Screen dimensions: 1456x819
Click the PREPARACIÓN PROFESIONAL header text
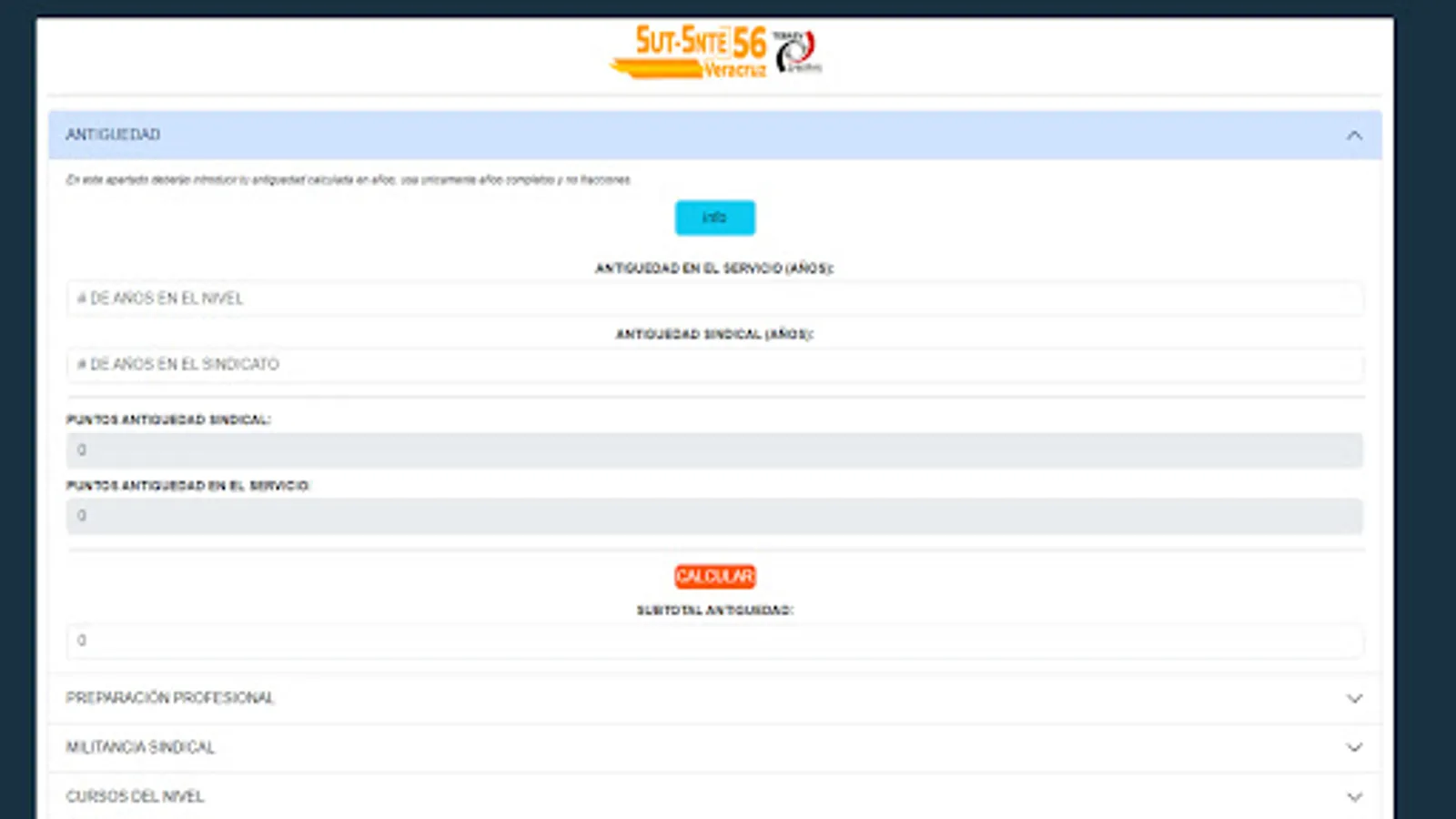point(172,699)
